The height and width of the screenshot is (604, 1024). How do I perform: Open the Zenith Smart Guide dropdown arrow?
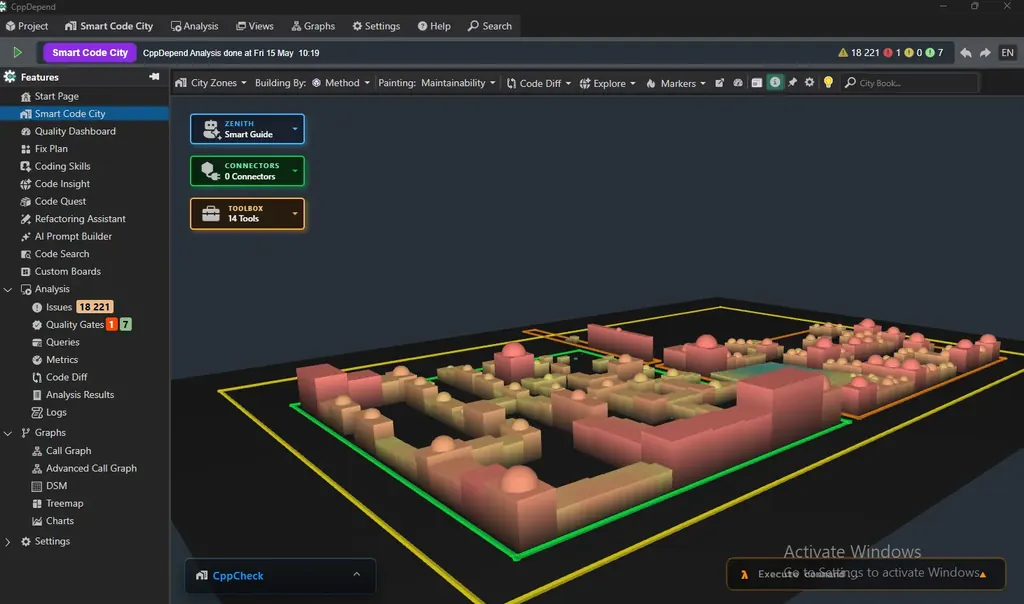(295, 129)
